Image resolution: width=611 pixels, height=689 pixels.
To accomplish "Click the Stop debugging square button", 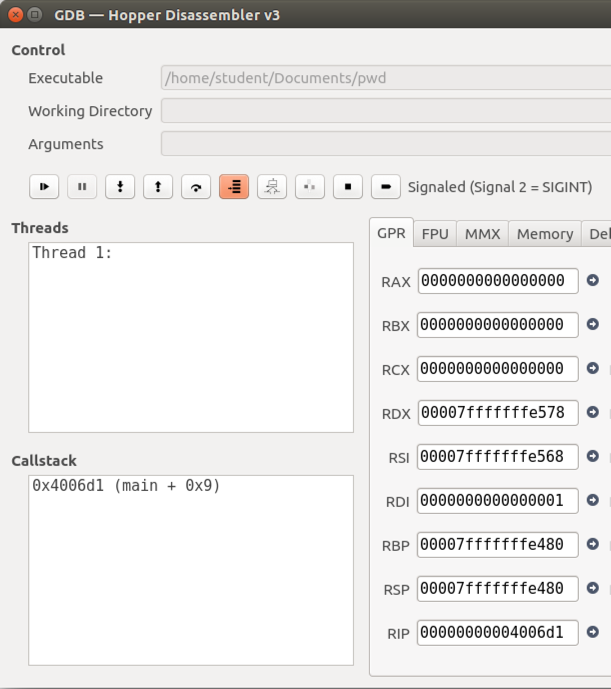I will click(x=348, y=187).
